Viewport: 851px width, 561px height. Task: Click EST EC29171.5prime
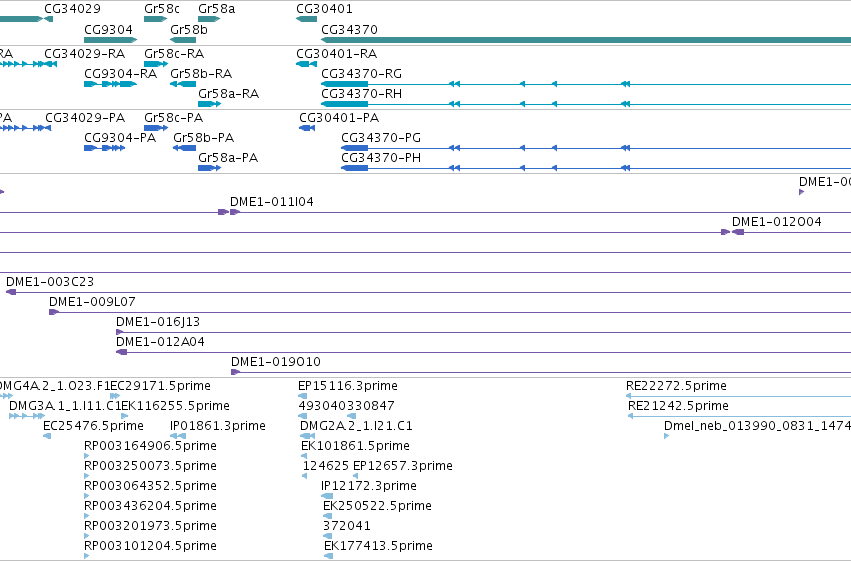point(161,386)
